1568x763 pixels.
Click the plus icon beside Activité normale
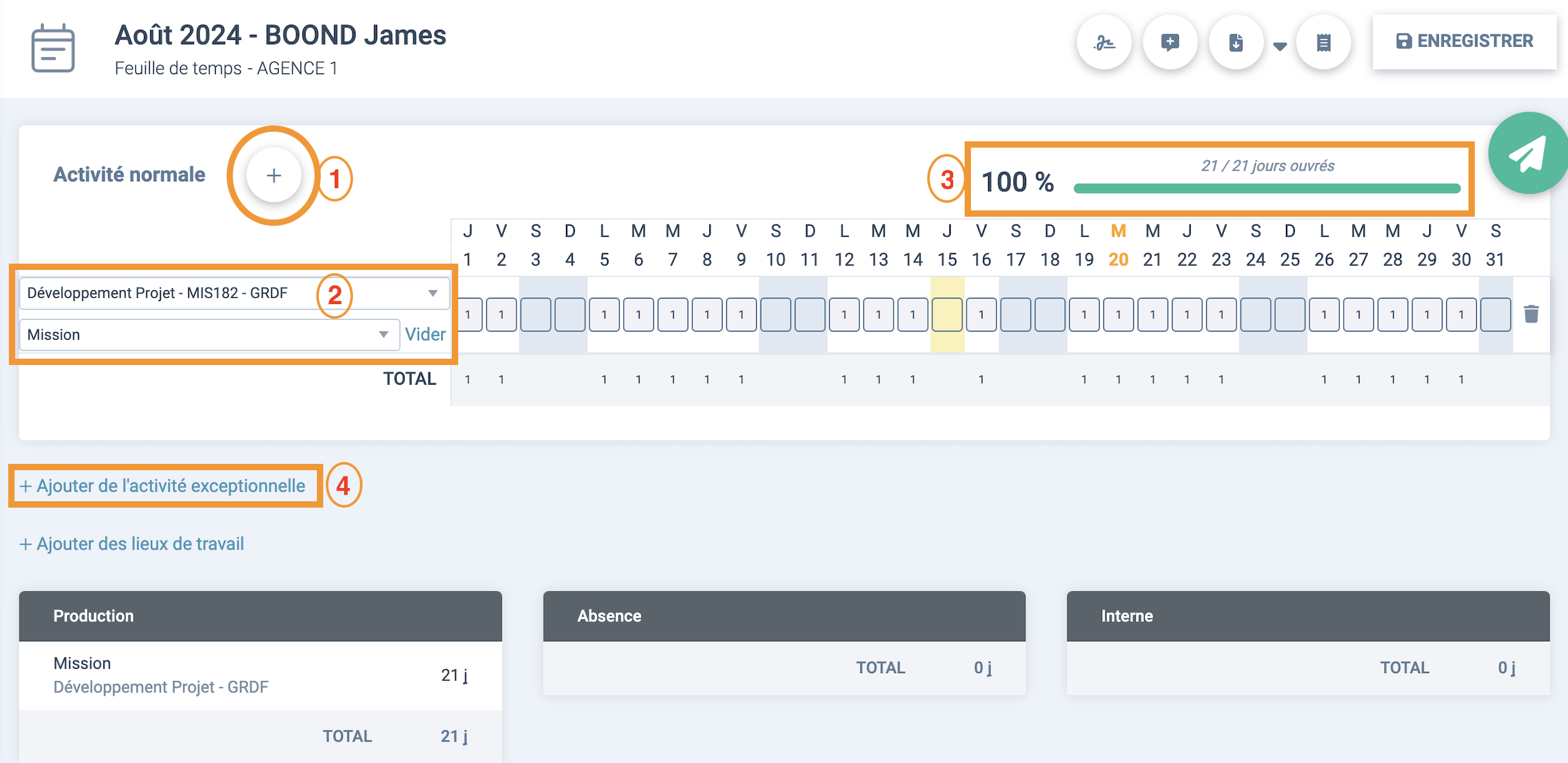pyautogui.click(x=274, y=176)
